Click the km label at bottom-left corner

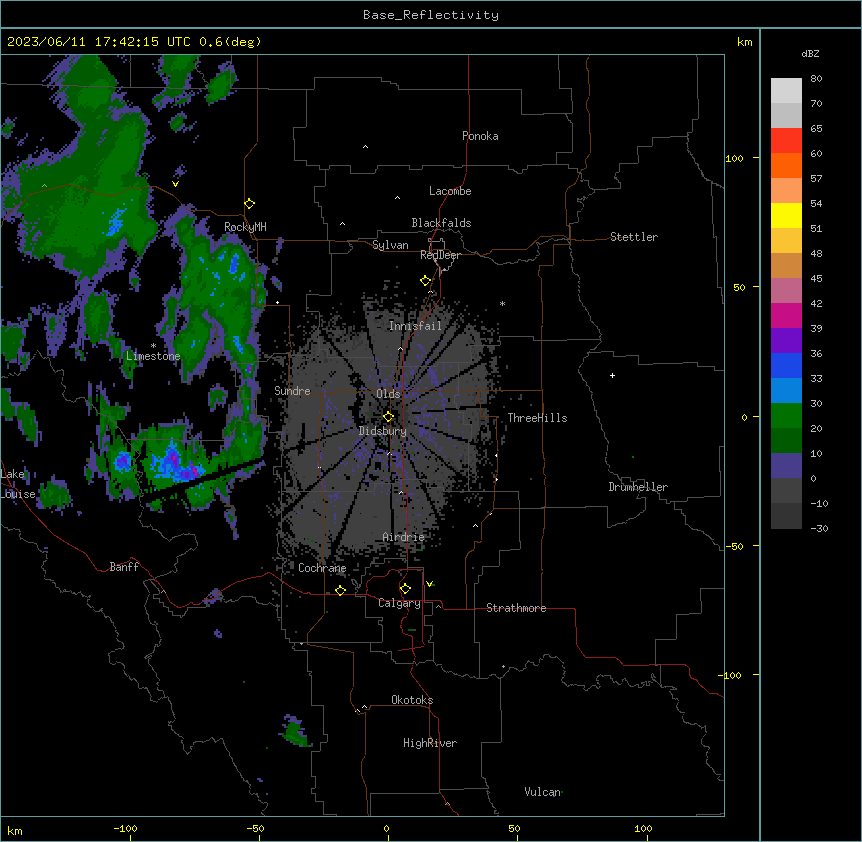coord(15,830)
